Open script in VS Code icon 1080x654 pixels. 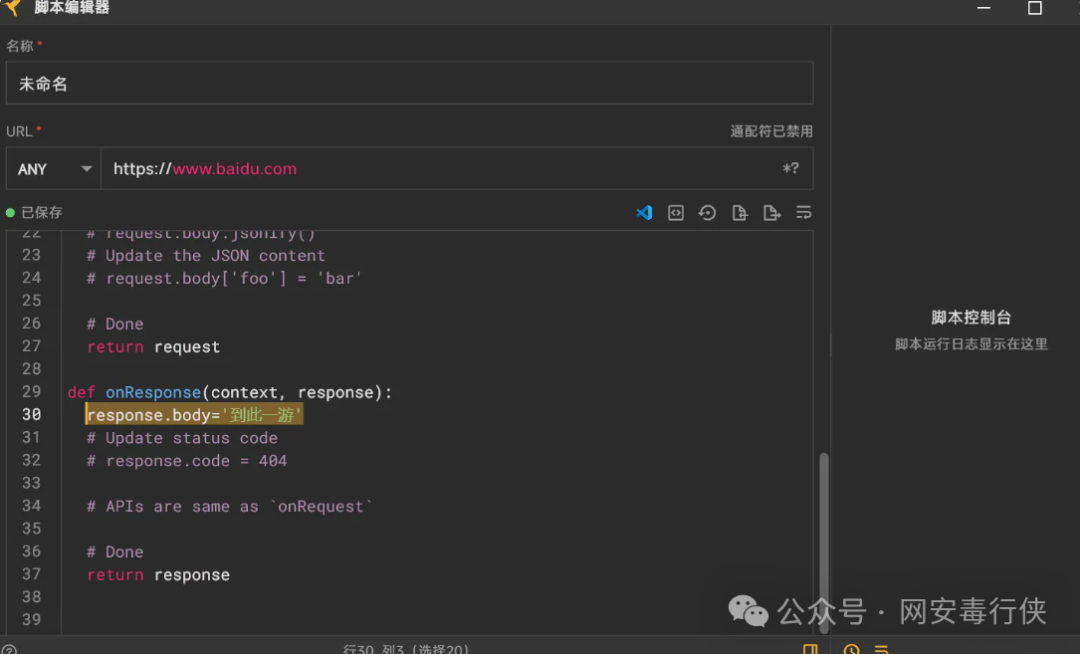click(644, 213)
